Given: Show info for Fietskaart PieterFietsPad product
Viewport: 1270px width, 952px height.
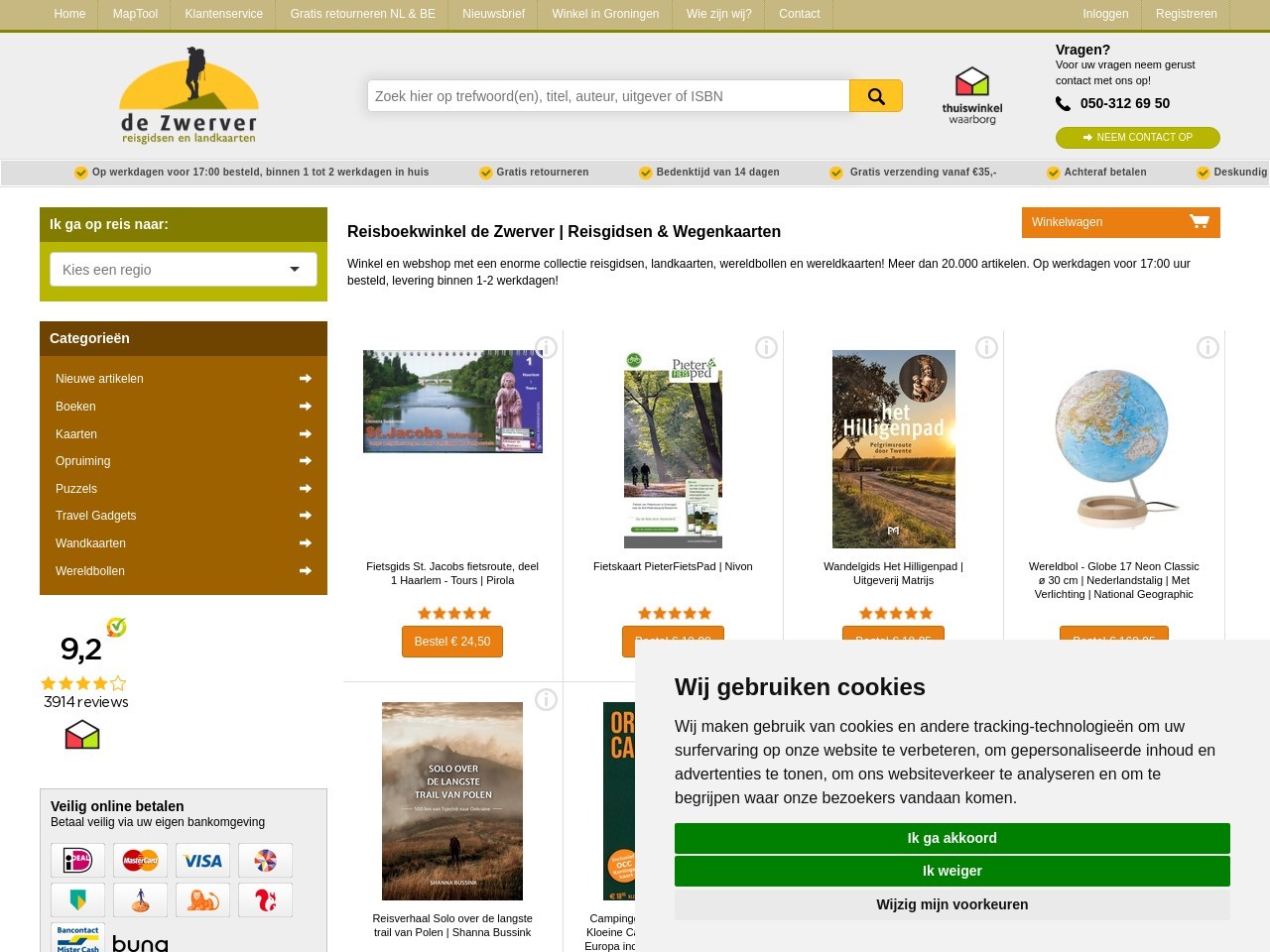Looking at the screenshot, I should 766,347.
